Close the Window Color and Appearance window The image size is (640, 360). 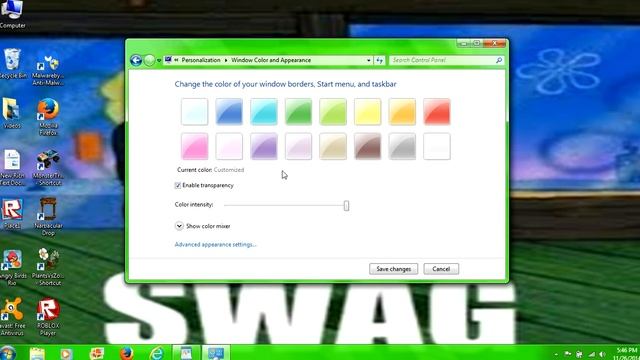pyautogui.click(x=495, y=43)
